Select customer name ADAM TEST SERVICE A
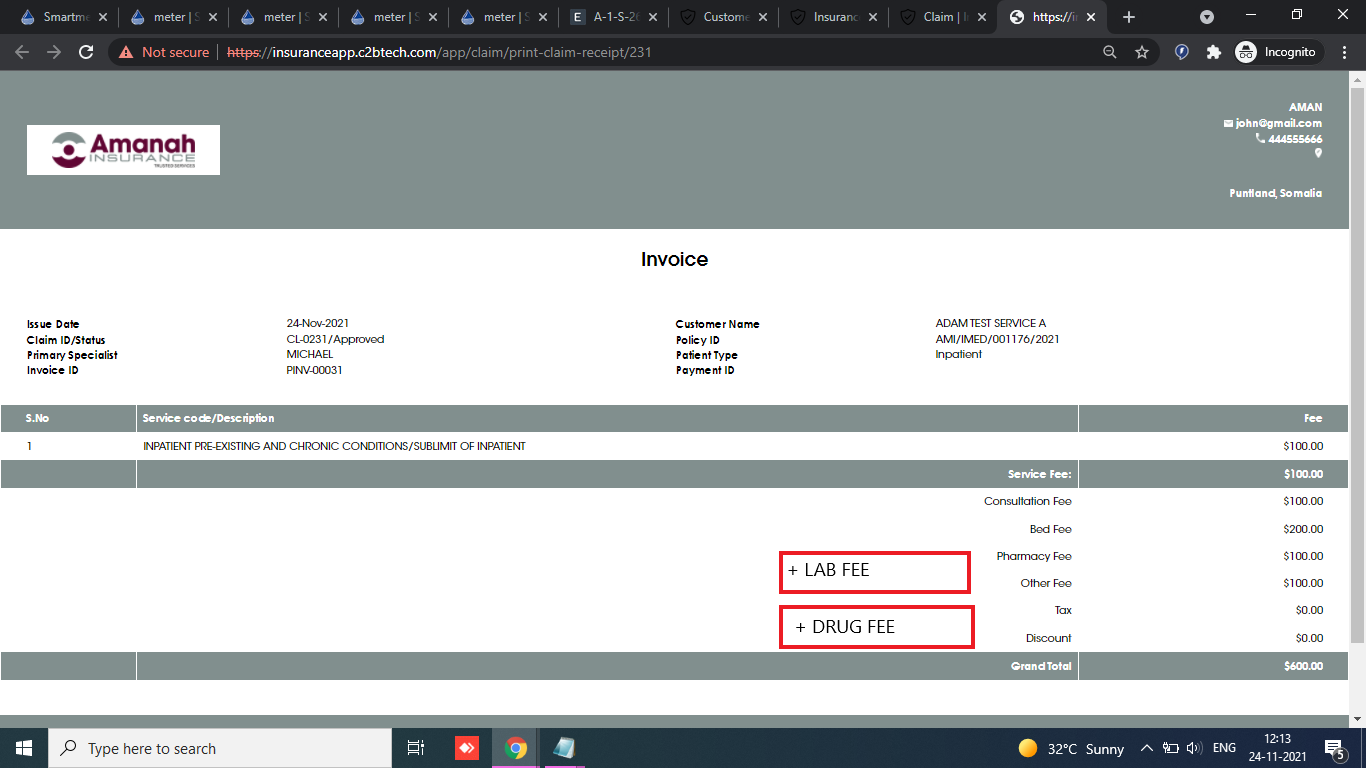Image resolution: width=1366 pixels, height=768 pixels. pyautogui.click(x=990, y=323)
